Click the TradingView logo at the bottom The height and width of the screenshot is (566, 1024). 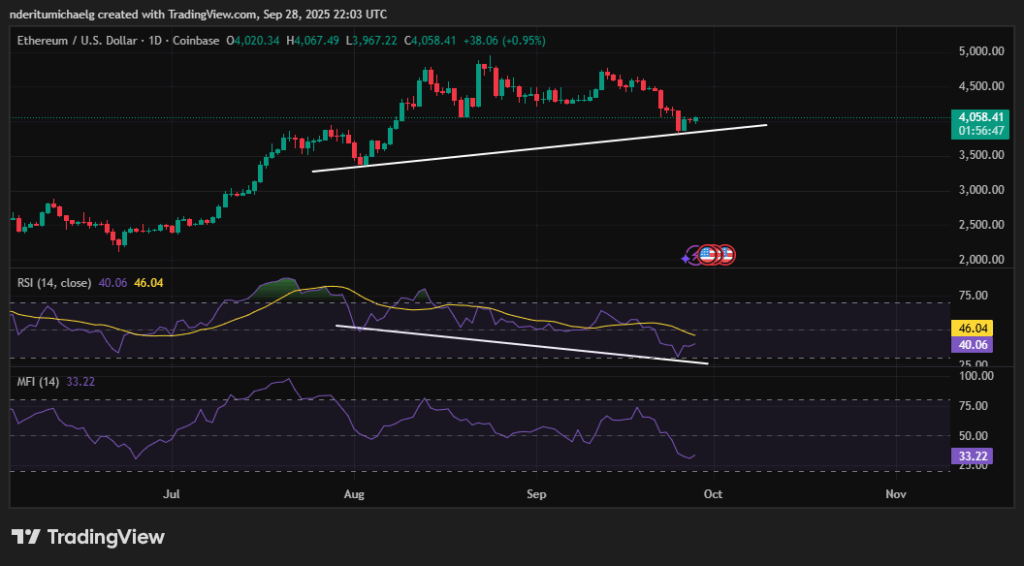click(x=88, y=537)
